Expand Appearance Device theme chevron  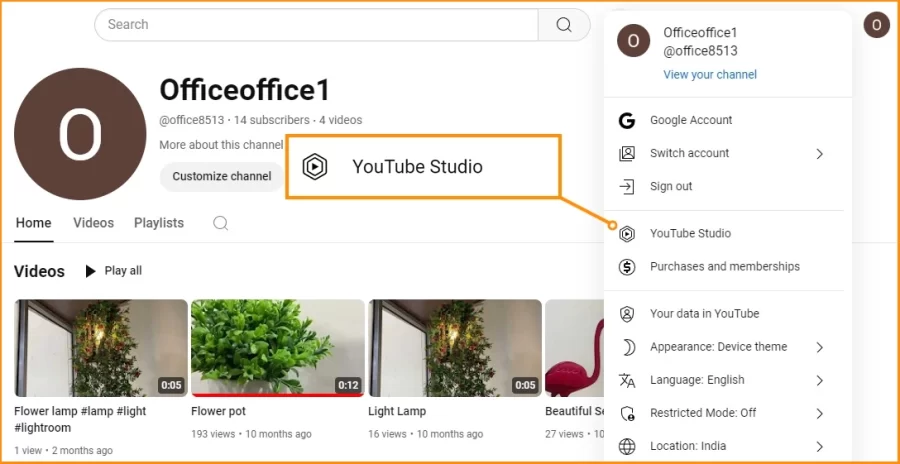click(x=820, y=347)
